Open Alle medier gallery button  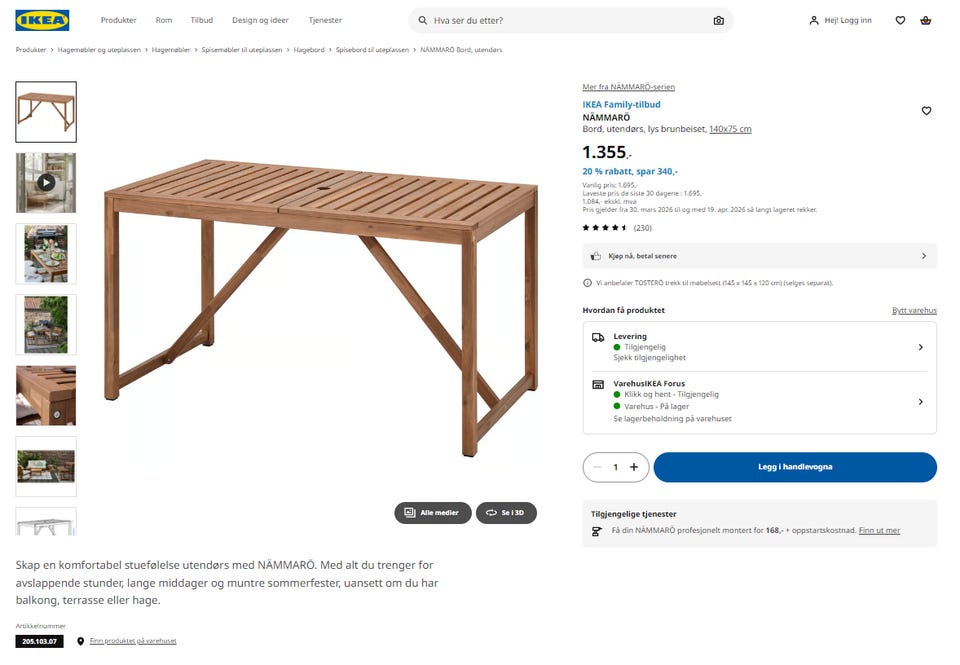[432, 513]
